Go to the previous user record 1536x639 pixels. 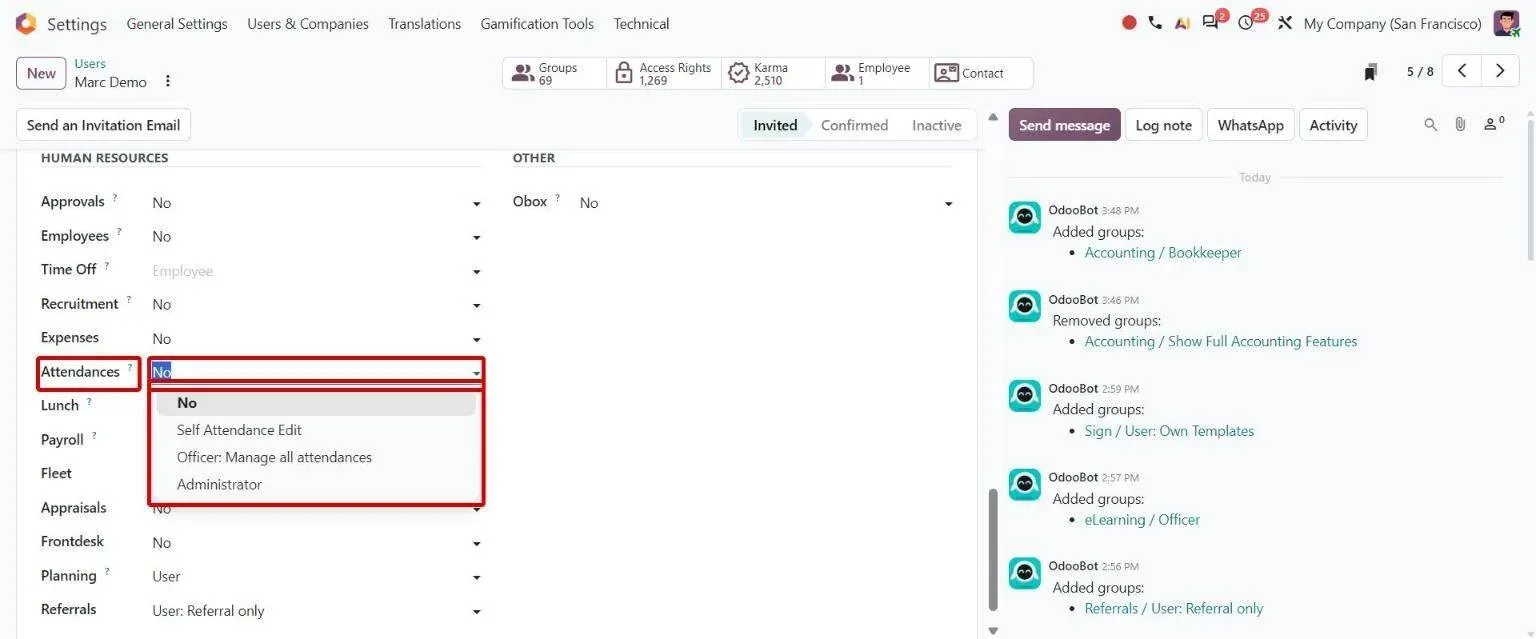point(1462,71)
